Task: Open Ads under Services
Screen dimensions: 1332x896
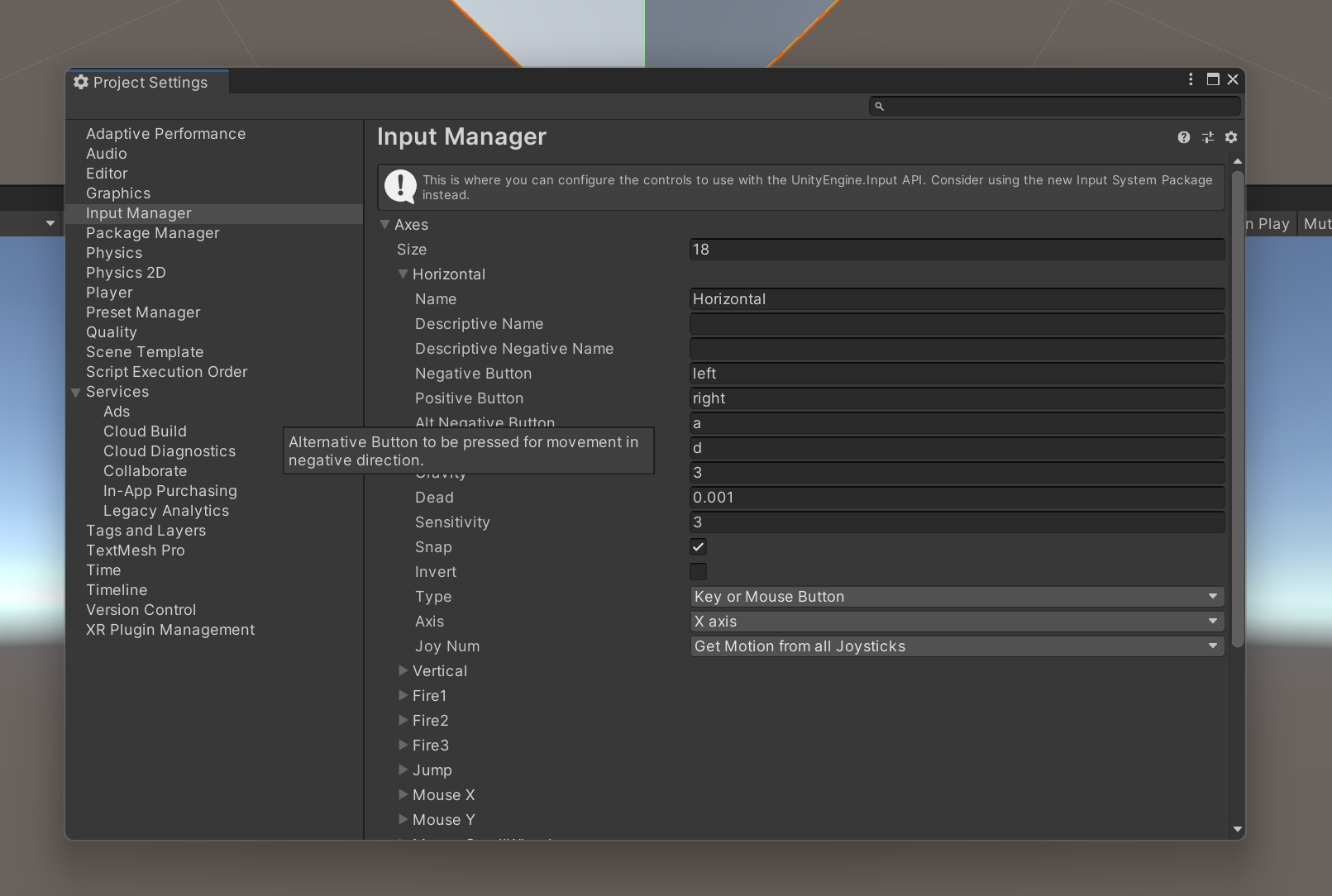Action: (117, 412)
